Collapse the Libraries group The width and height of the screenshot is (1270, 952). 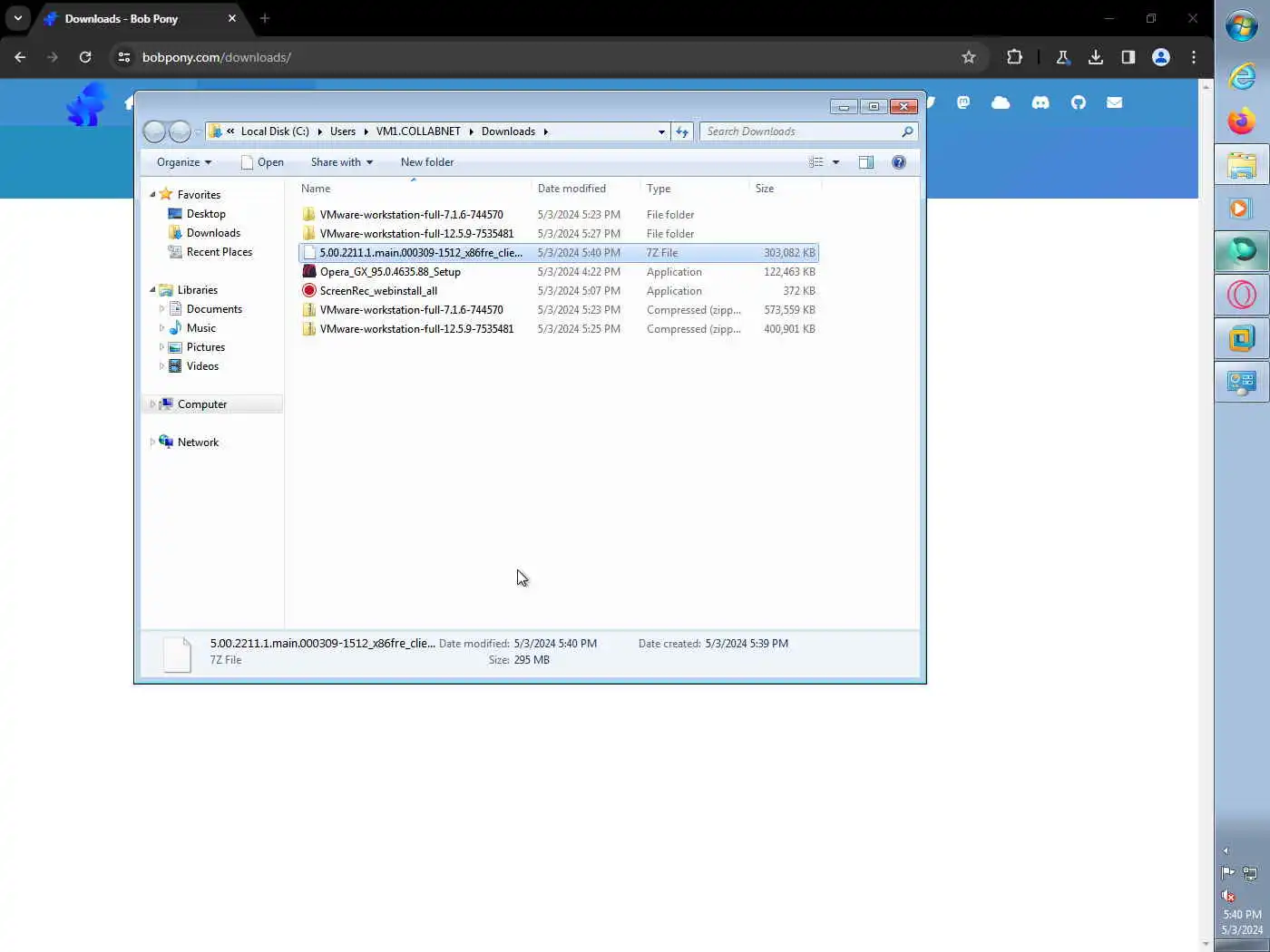coord(152,290)
